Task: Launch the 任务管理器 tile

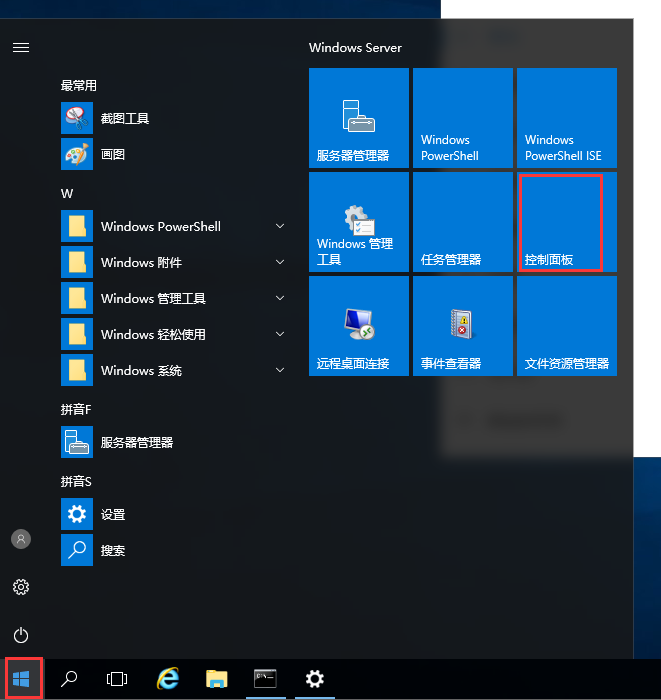Action: (x=463, y=222)
